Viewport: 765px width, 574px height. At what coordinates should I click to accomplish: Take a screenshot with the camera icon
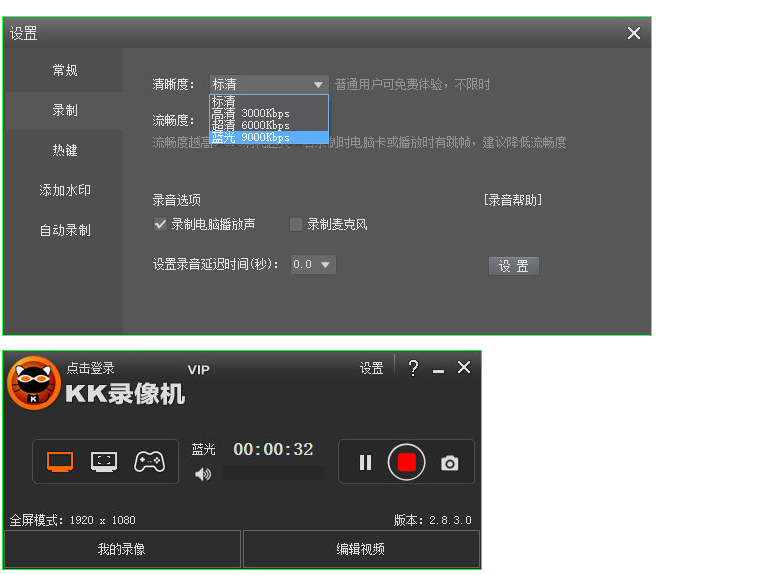[x=449, y=463]
